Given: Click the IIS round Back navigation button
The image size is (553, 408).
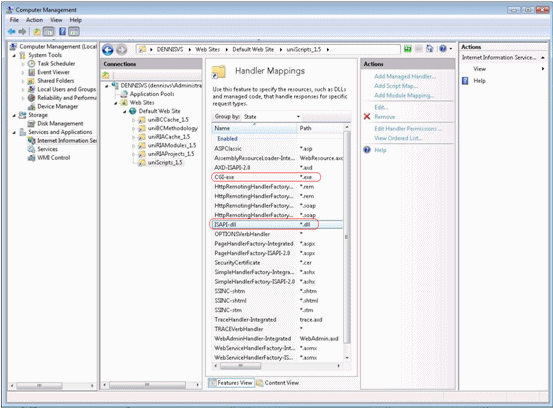Looking at the screenshot, I should pyautogui.click(x=108, y=50).
